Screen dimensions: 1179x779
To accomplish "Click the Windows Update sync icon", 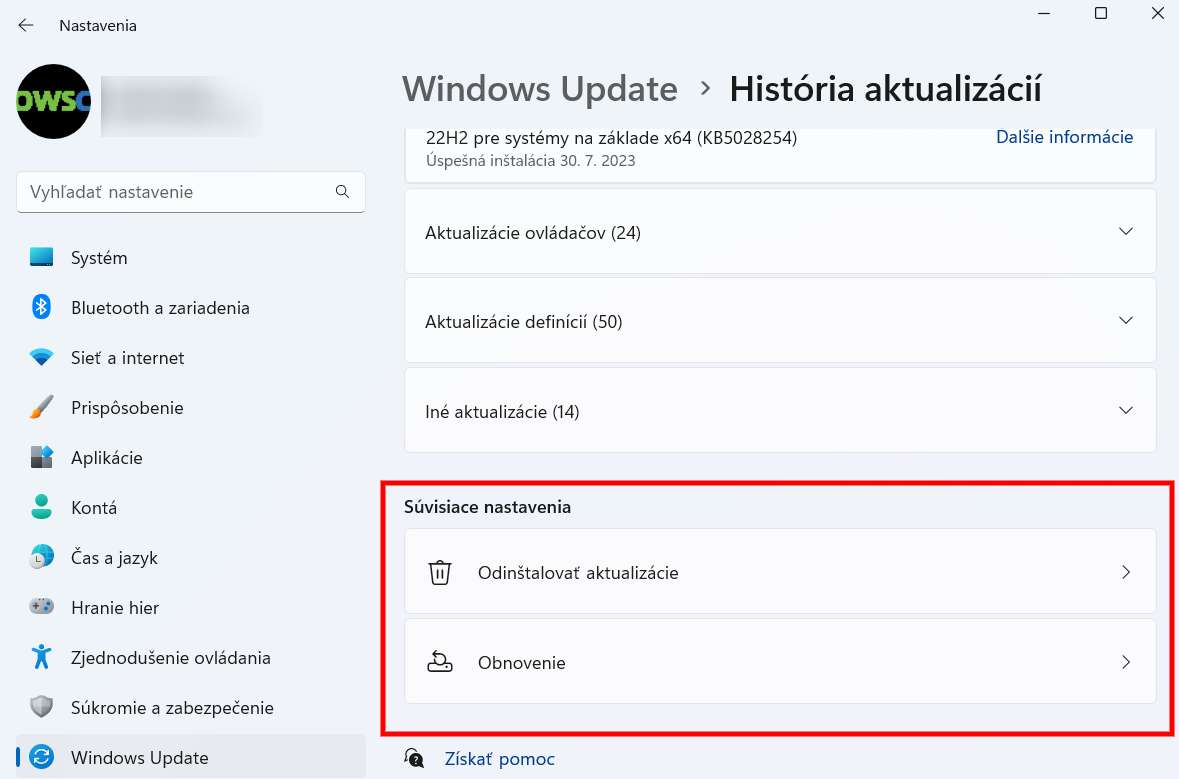I will (x=41, y=756).
